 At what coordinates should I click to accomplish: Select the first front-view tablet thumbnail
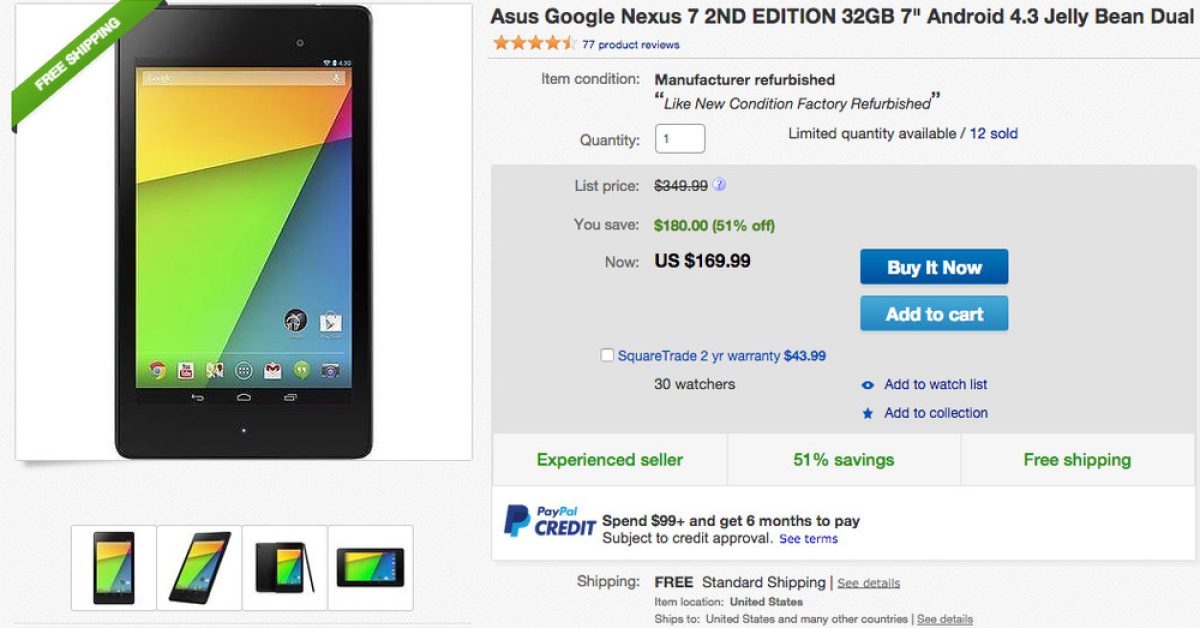coord(113,567)
